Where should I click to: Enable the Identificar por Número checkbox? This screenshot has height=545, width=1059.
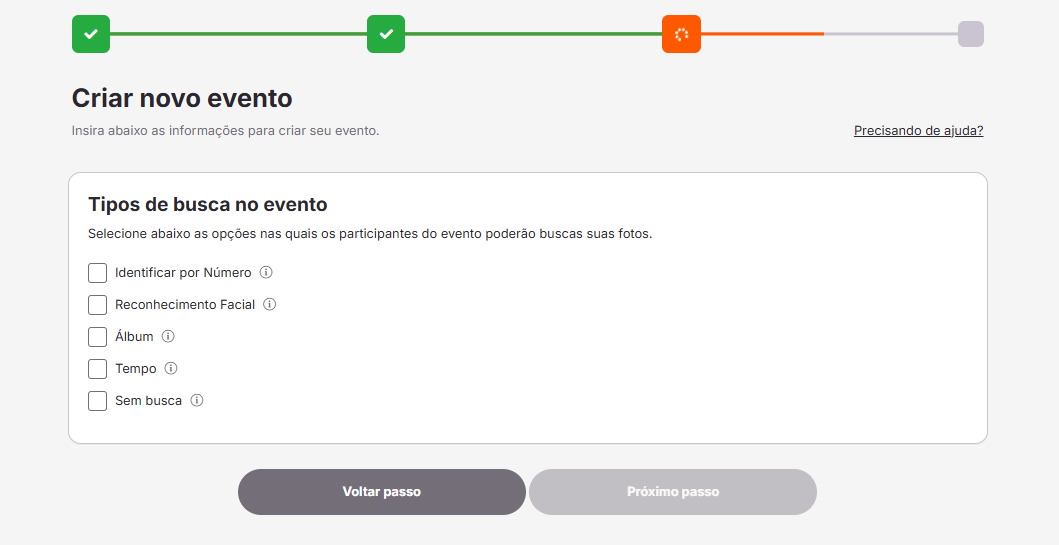[97, 273]
